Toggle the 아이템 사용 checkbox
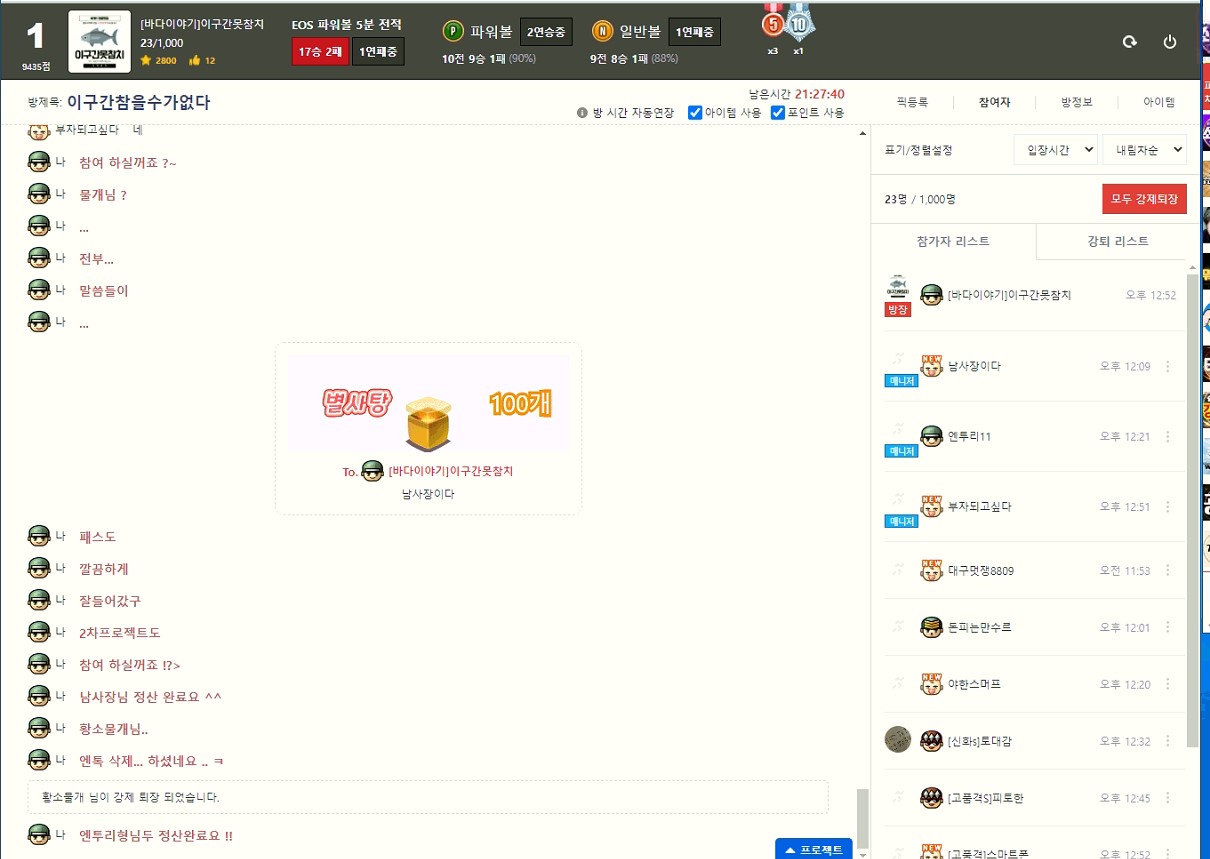 (x=695, y=113)
